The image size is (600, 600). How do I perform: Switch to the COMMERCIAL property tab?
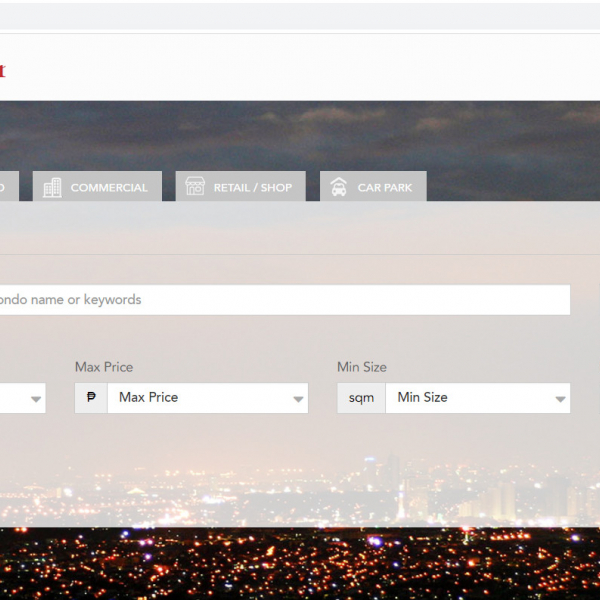coord(108,187)
